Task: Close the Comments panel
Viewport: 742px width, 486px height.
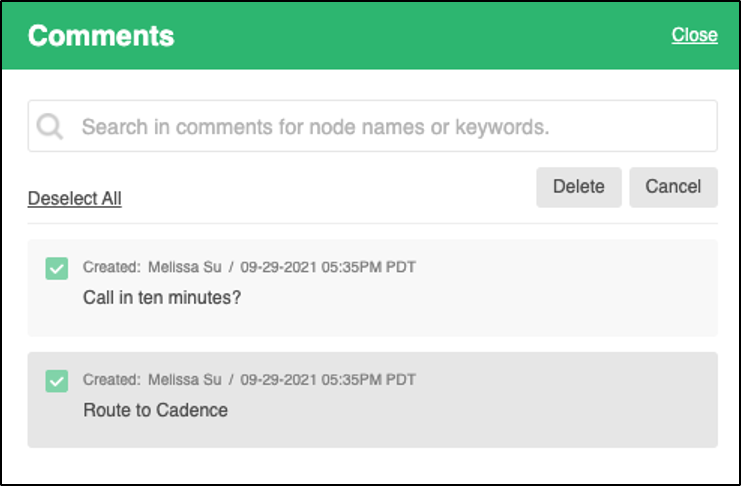Action: pos(694,35)
